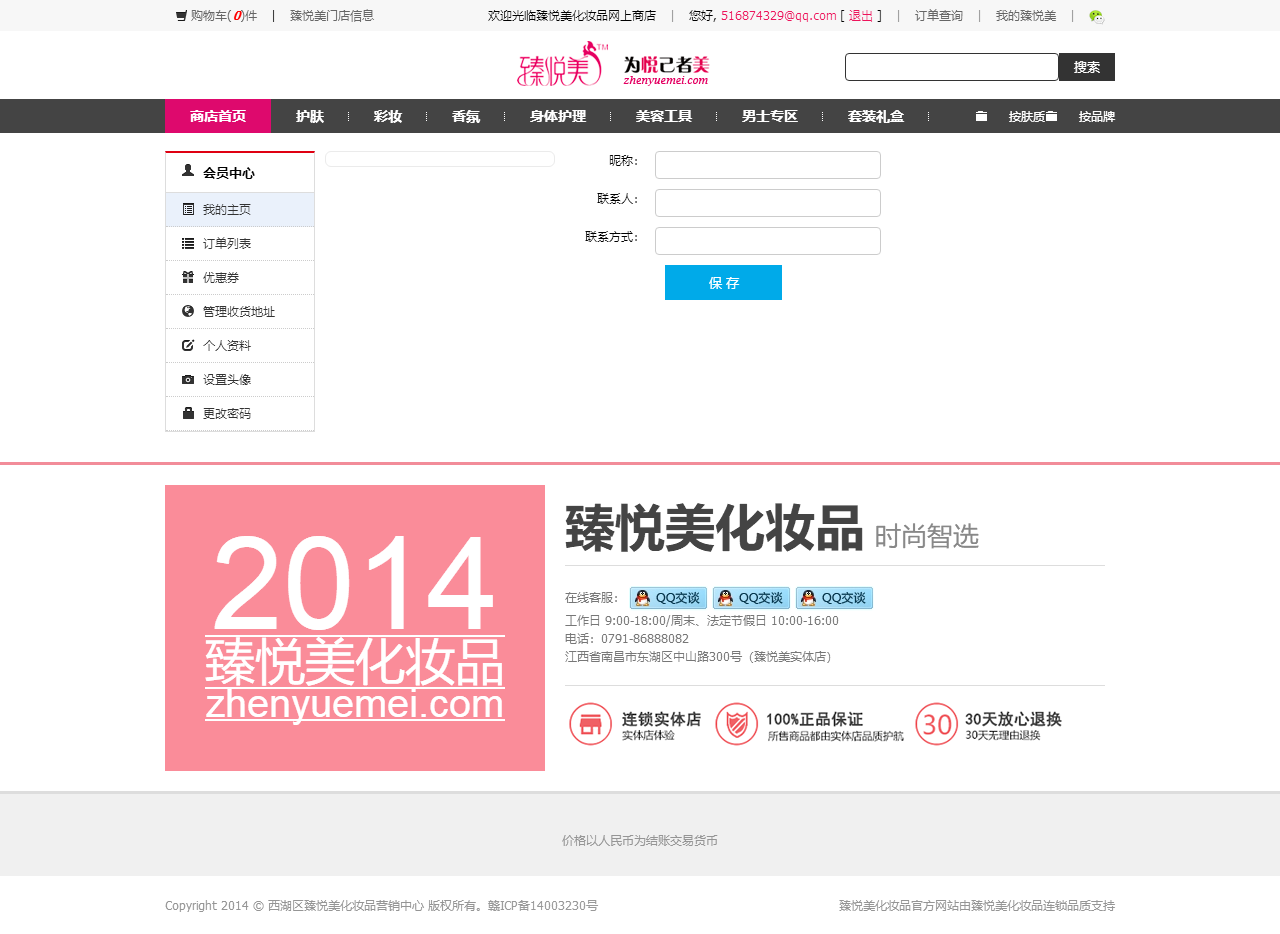Click the 2014 臻悦美化妆品 pink banner
1280x934 pixels.
(x=355, y=628)
